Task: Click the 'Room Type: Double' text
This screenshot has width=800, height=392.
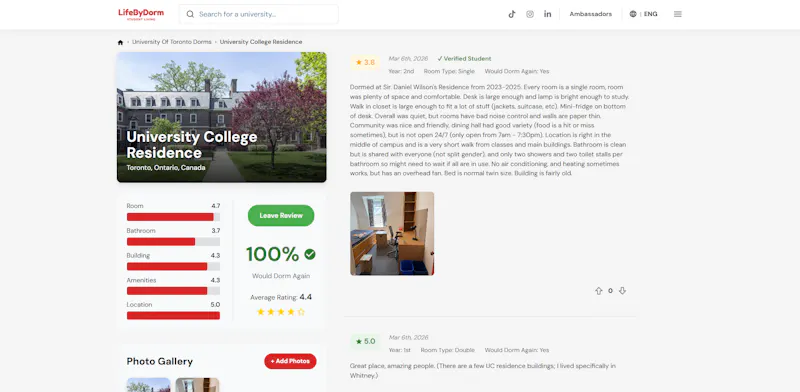Action: pos(447,351)
